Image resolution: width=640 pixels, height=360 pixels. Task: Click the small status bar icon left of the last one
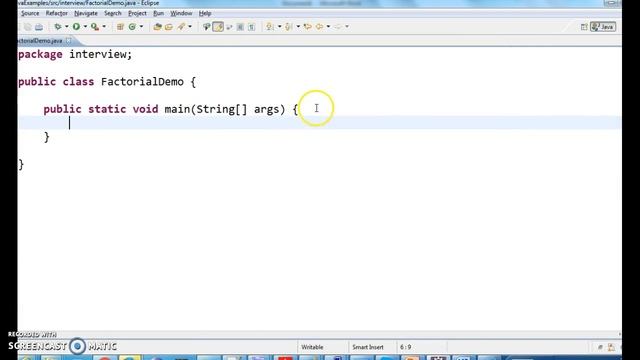click(x=600, y=347)
